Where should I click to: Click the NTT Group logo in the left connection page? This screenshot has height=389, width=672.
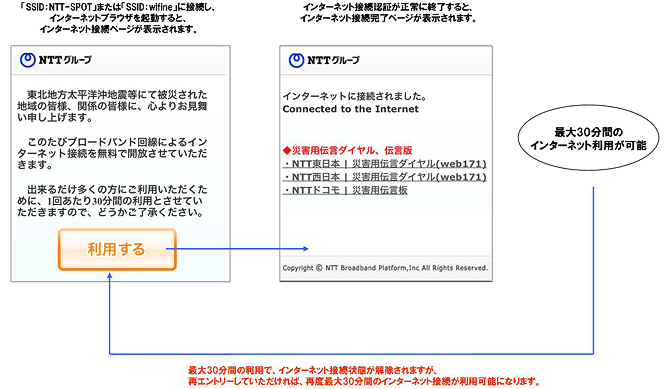(x=56, y=60)
